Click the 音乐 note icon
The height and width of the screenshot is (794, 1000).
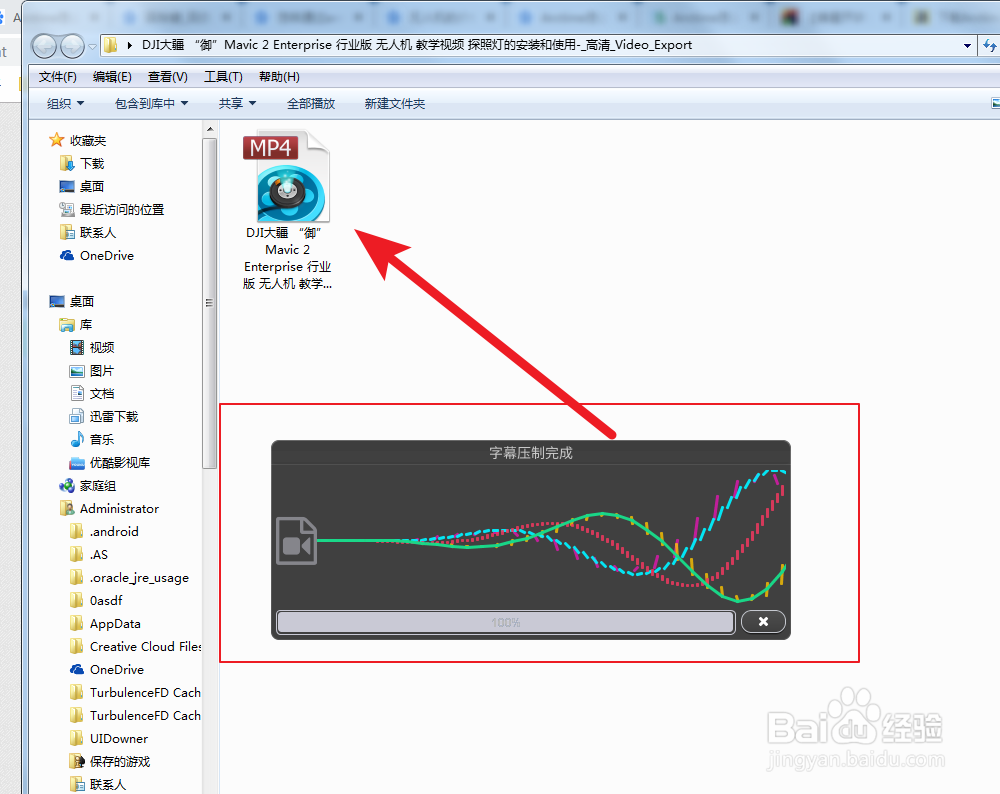77,439
